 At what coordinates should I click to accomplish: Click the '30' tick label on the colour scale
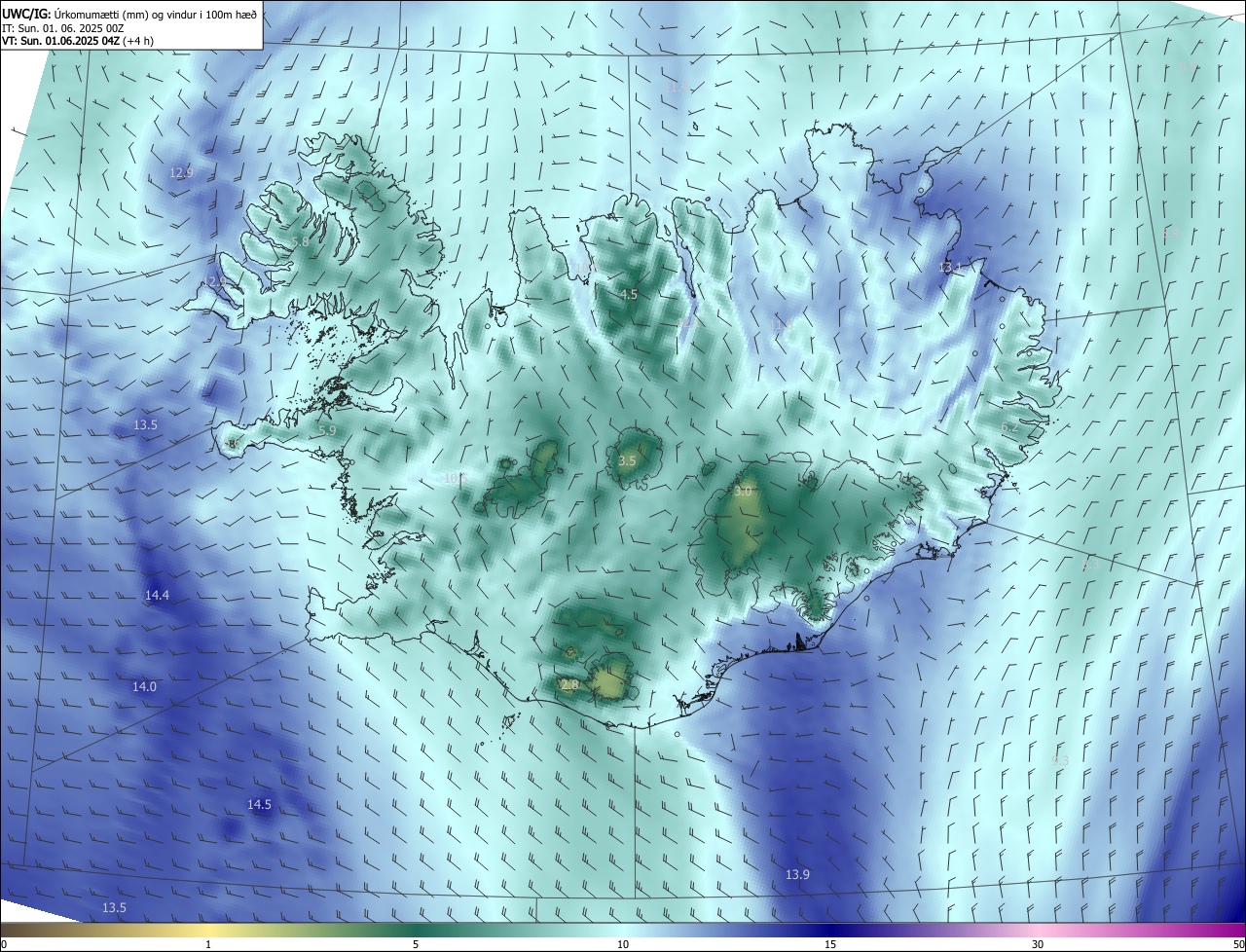pyautogui.click(x=1038, y=944)
